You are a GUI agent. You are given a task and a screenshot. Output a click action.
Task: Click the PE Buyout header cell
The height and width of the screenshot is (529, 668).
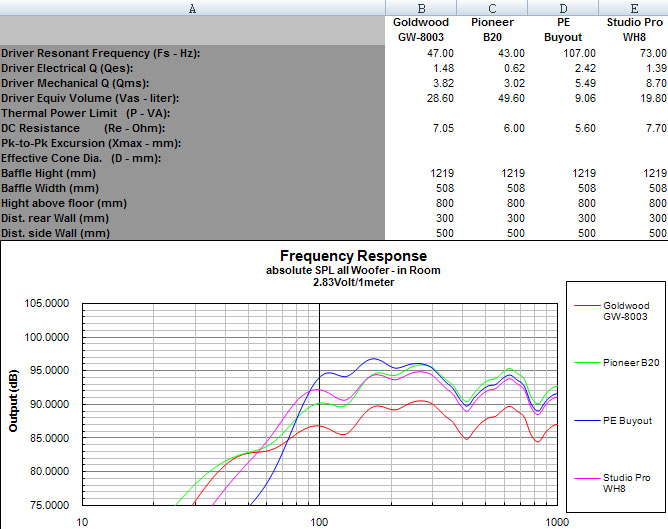[x=563, y=30]
